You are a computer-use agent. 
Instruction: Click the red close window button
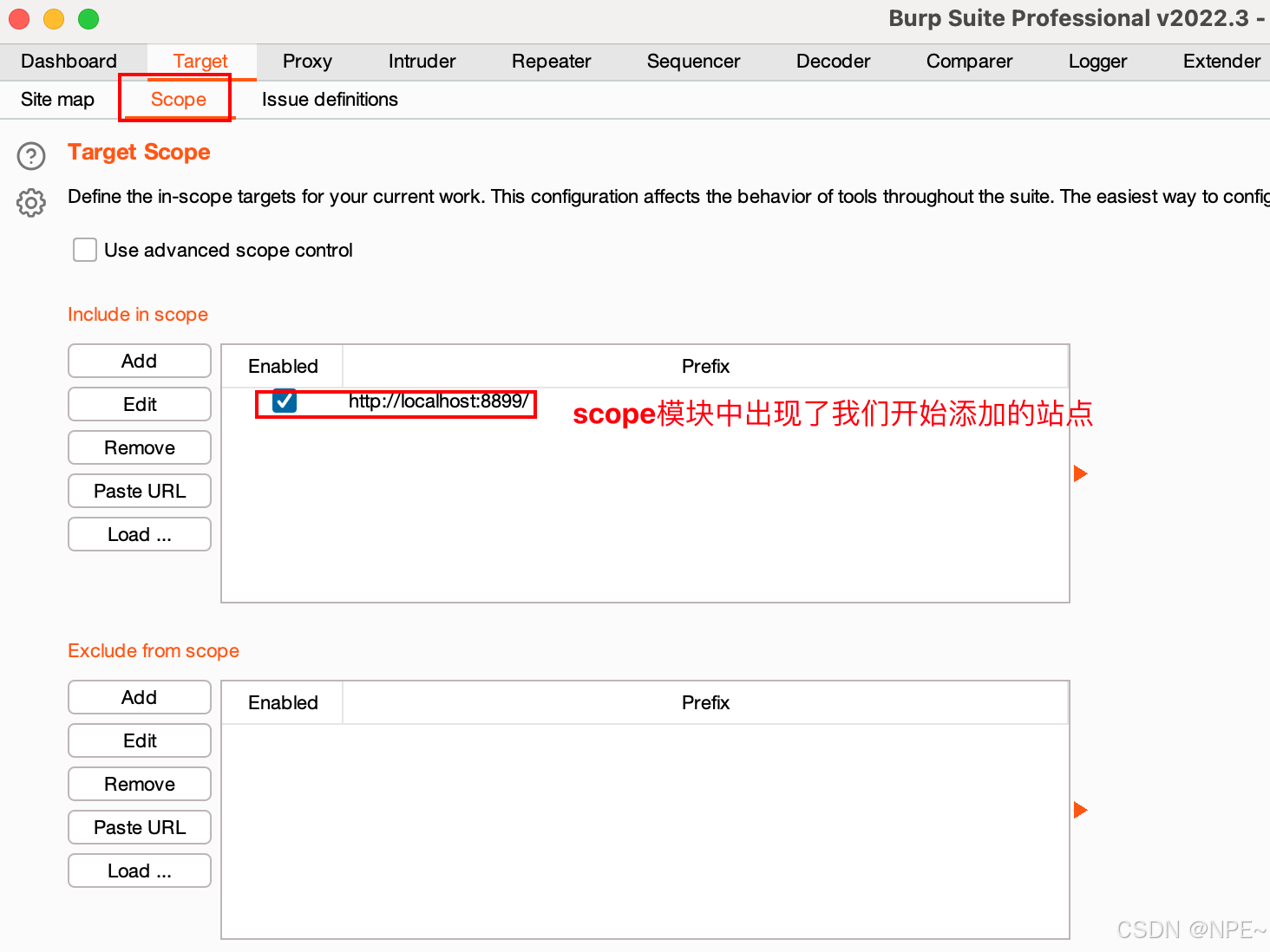click(19, 18)
